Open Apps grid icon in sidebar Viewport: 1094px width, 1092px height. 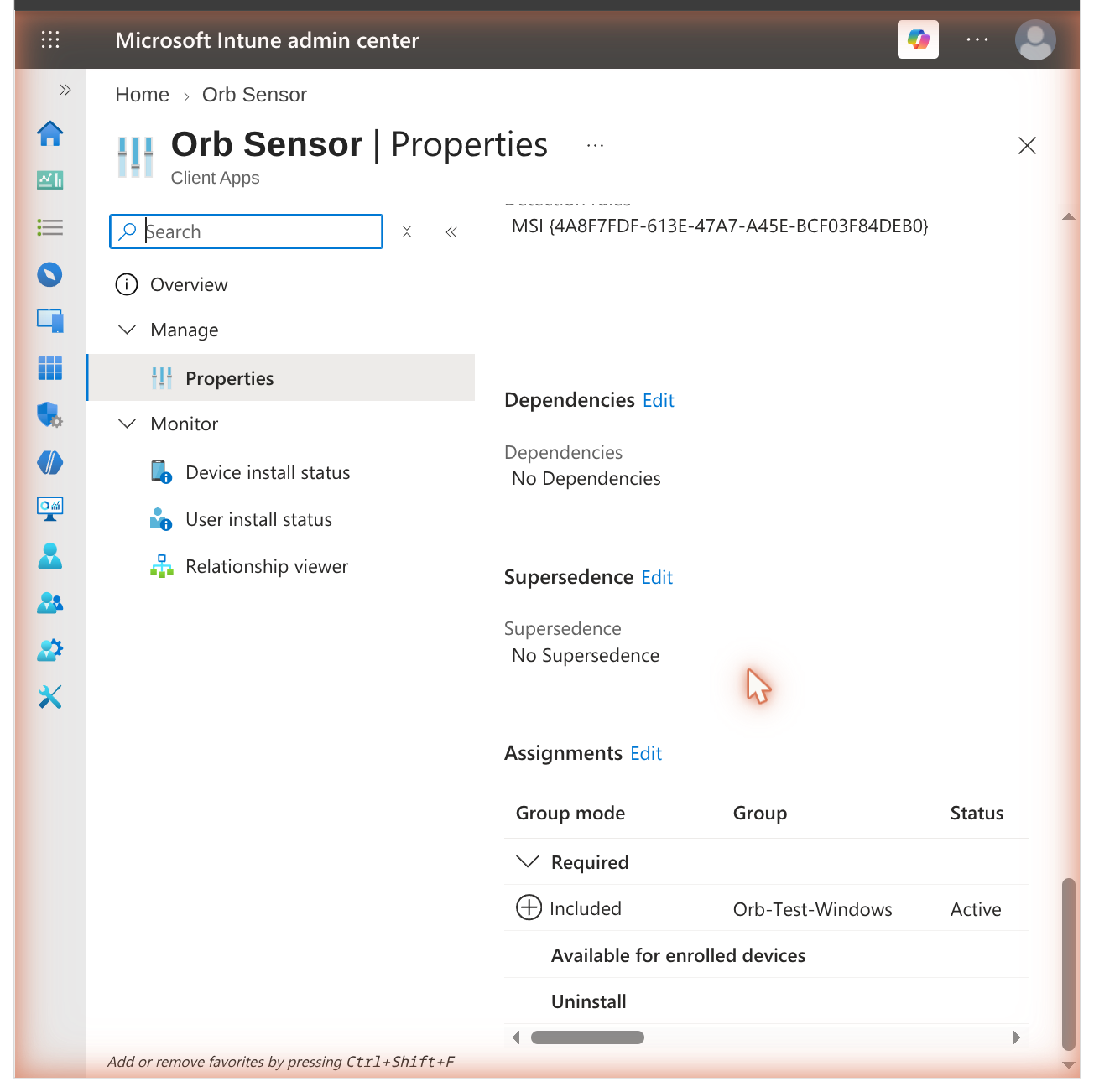(50, 368)
